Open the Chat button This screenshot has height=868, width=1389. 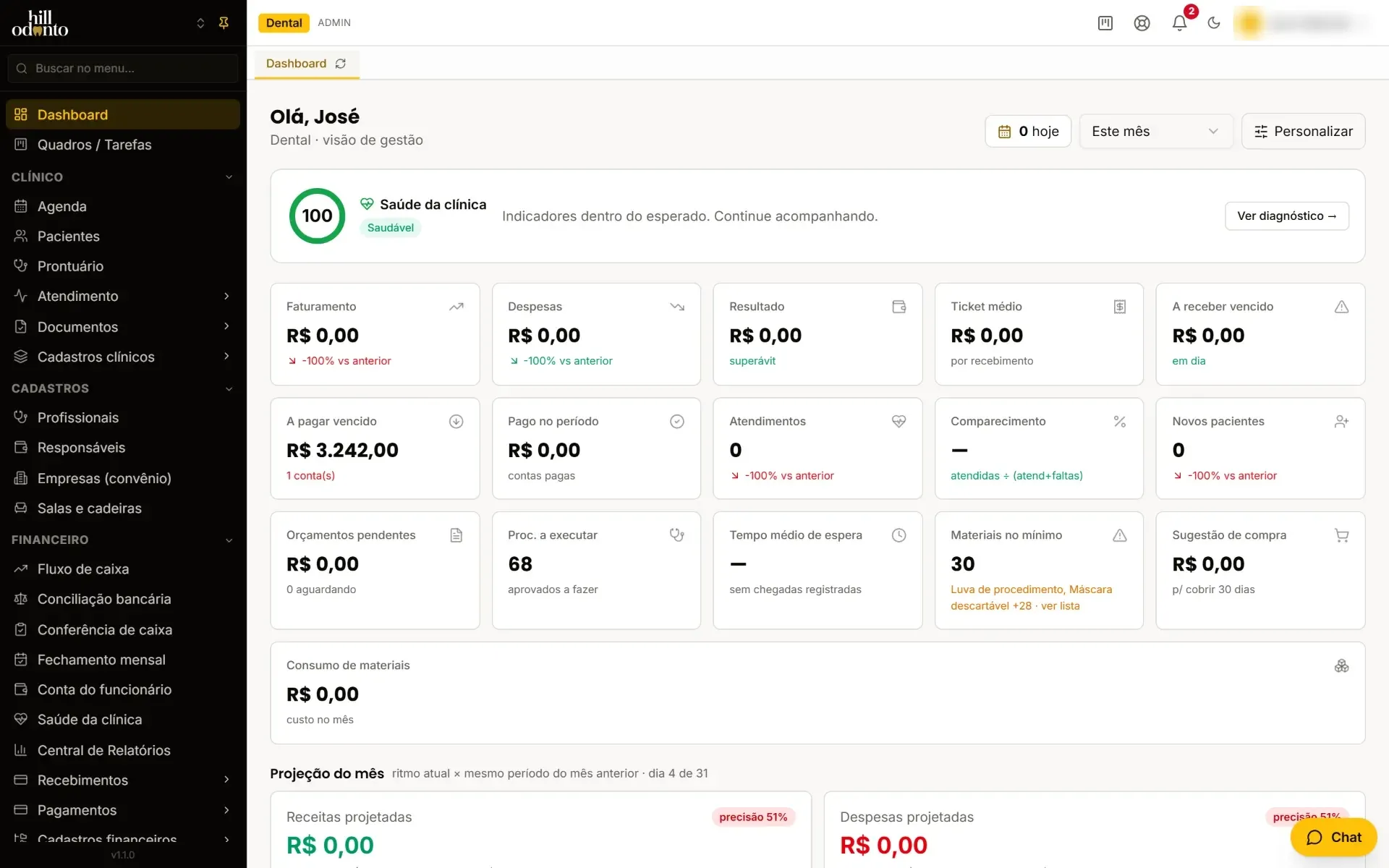point(1333,837)
